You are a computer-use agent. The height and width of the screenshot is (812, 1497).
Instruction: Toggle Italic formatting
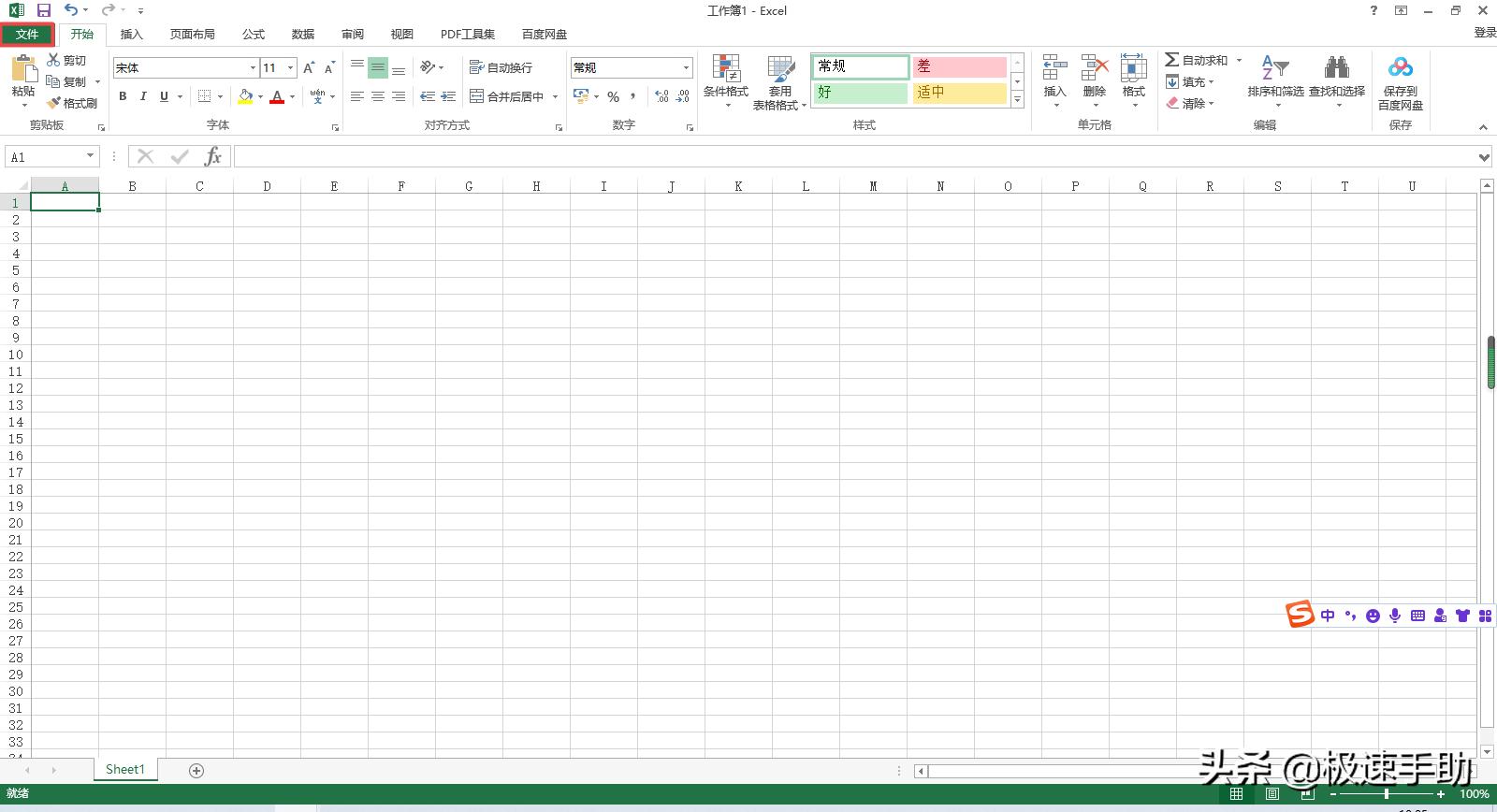click(x=143, y=96)
